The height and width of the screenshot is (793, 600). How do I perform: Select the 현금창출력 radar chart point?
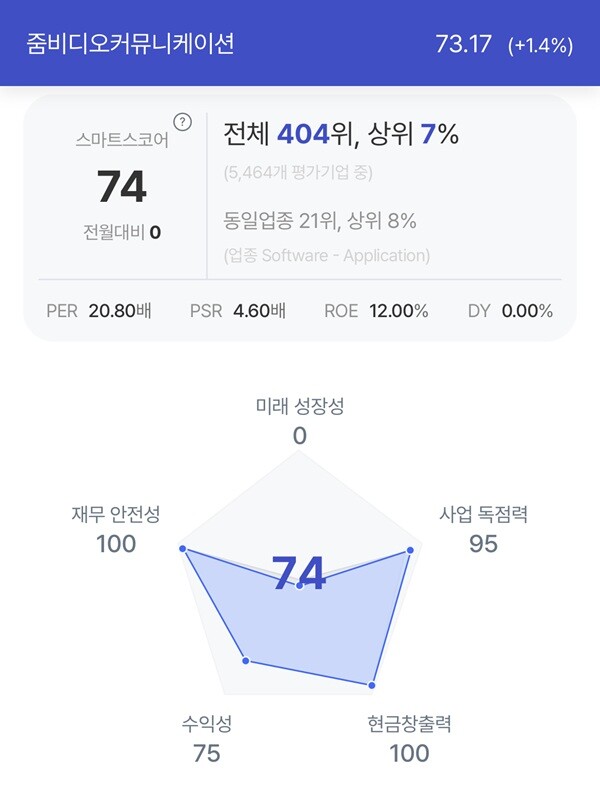371,685
